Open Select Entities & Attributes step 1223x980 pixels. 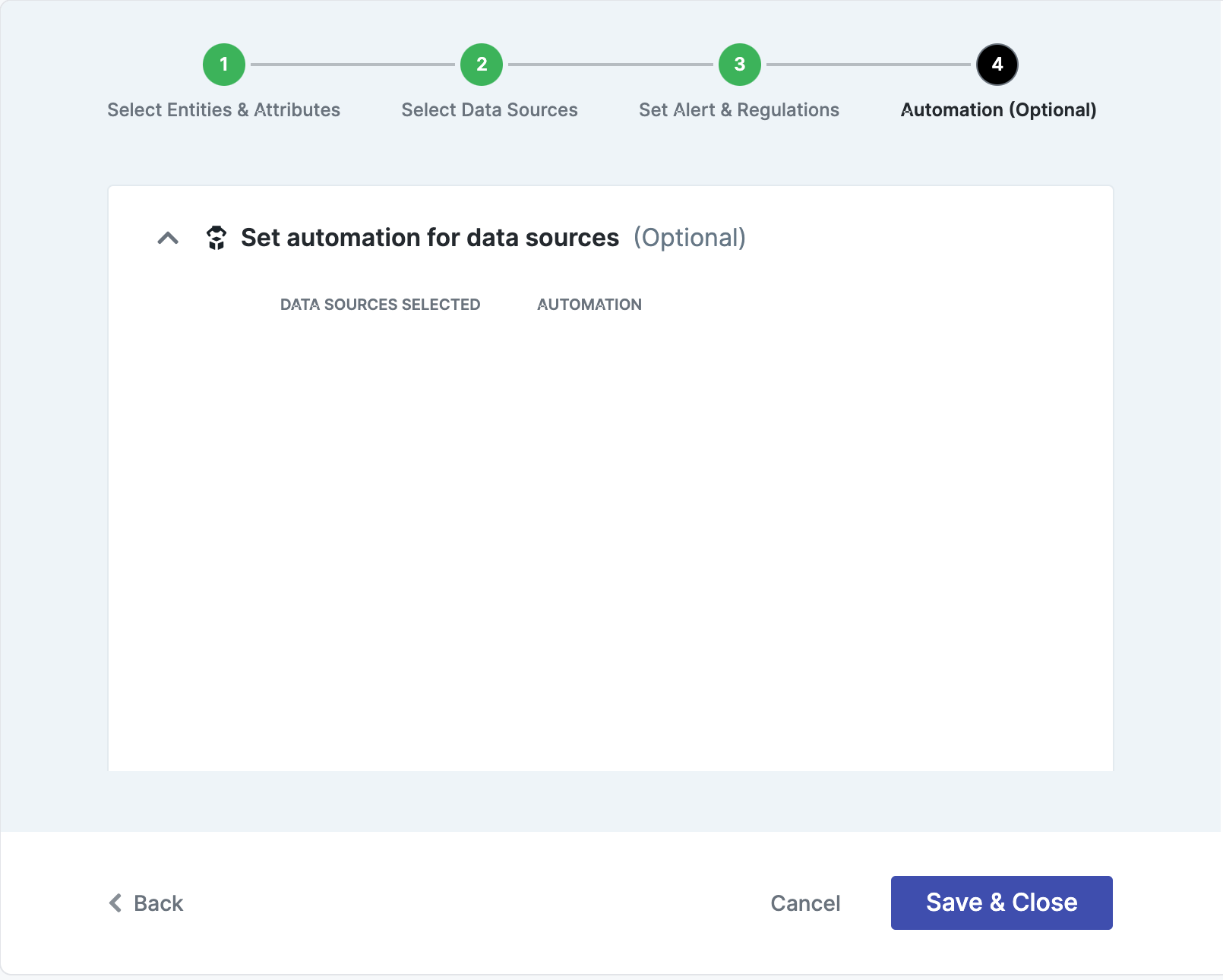224,110
